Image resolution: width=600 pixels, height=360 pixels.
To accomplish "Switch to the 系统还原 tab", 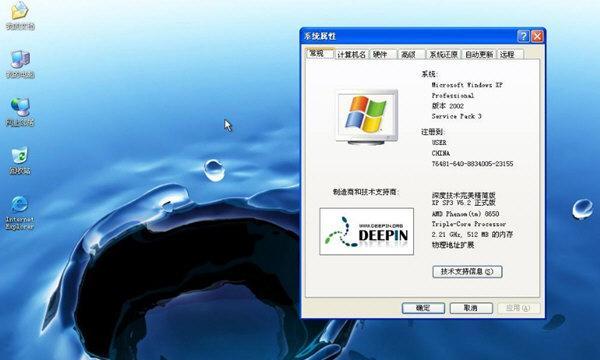I will [x=443, y=55].
